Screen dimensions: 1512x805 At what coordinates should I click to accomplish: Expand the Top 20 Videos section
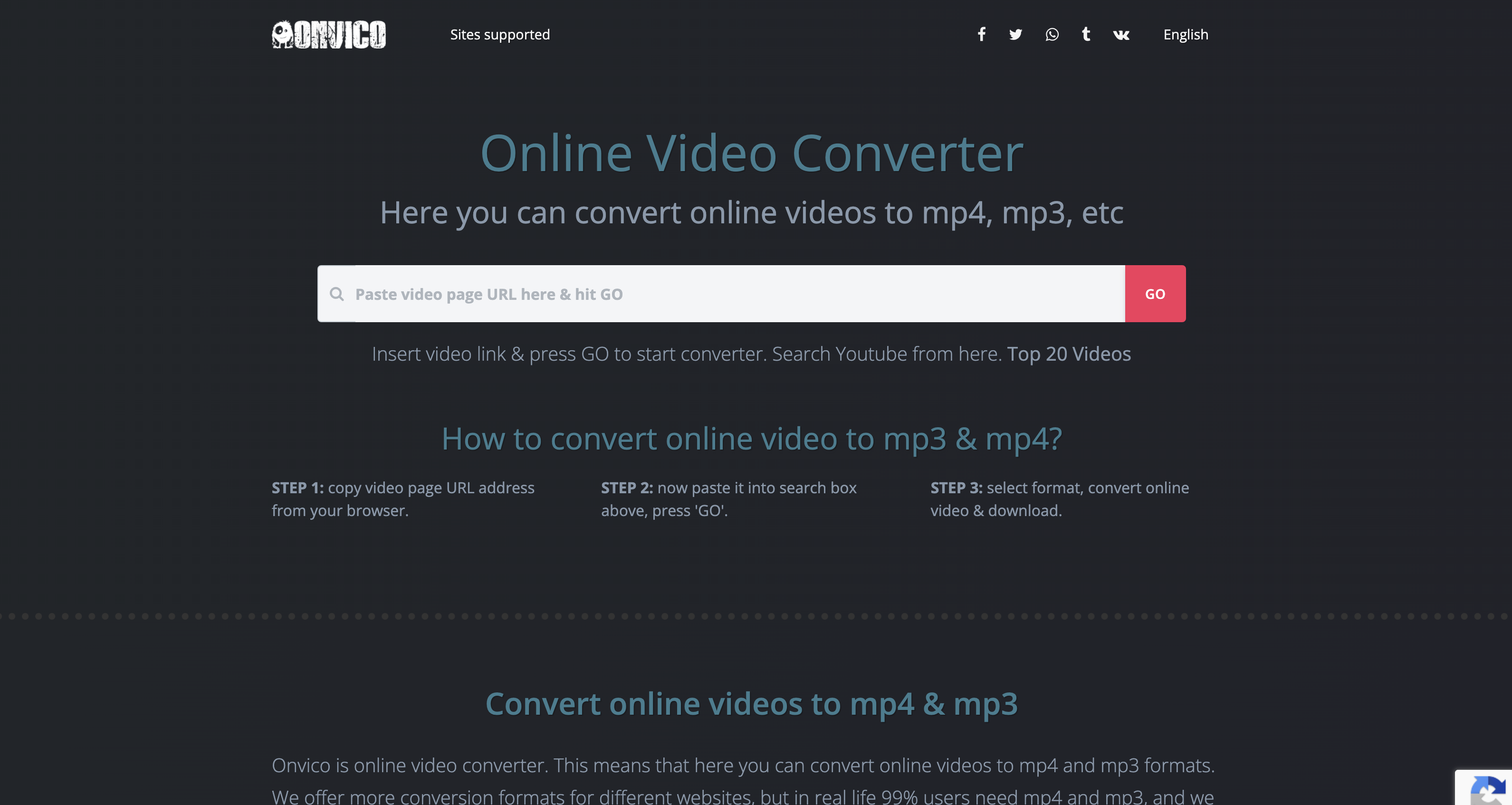pyautogui.click(x=1069, y=354)
